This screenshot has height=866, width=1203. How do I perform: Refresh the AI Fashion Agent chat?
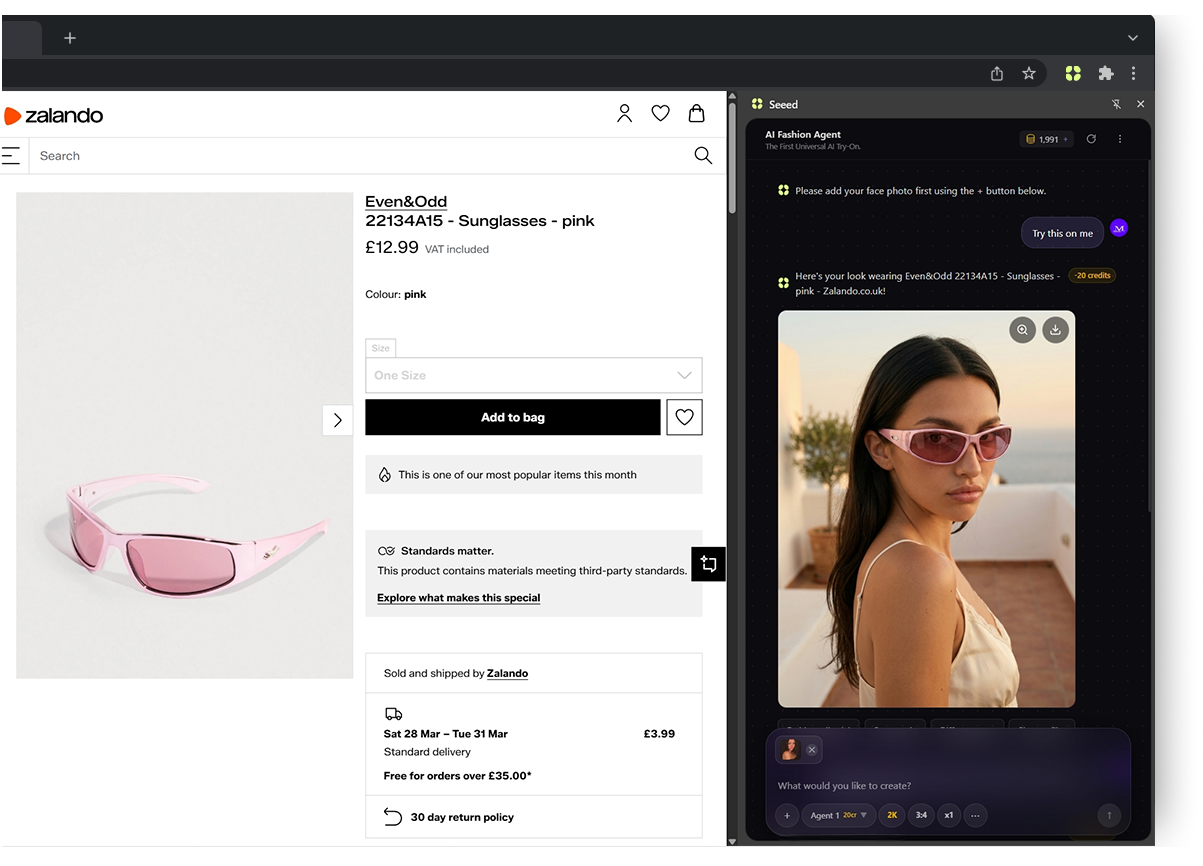(1091, 139)
